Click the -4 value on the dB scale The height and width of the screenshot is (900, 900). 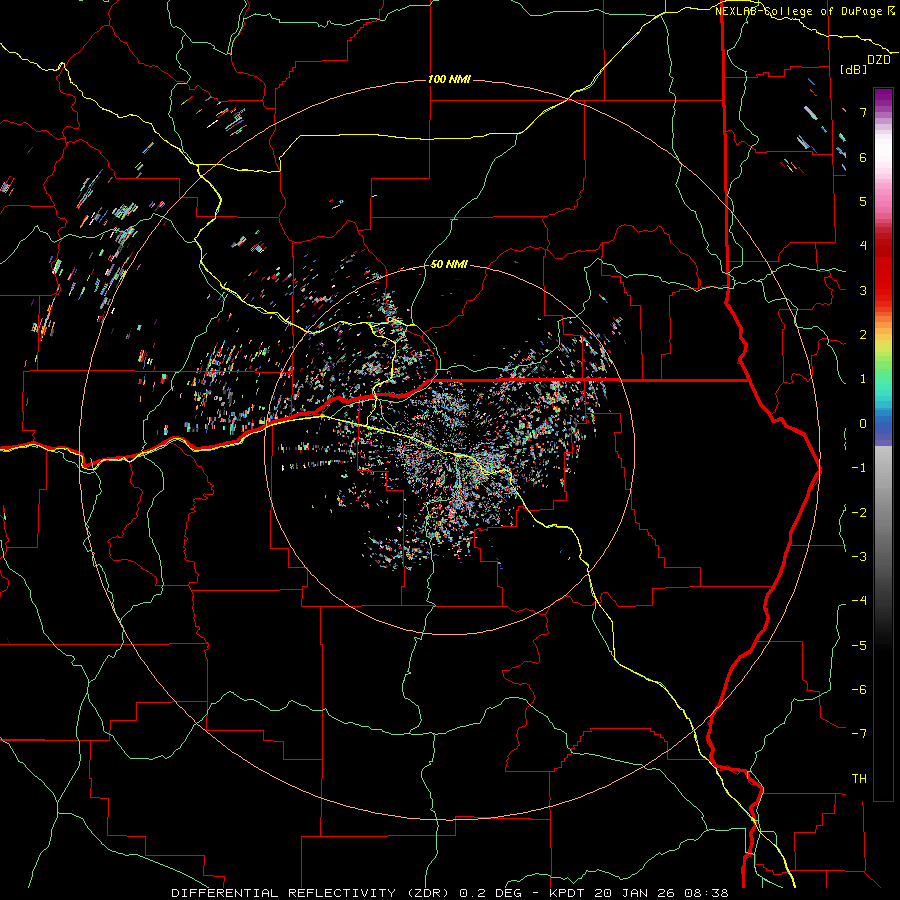coord(859,600)
